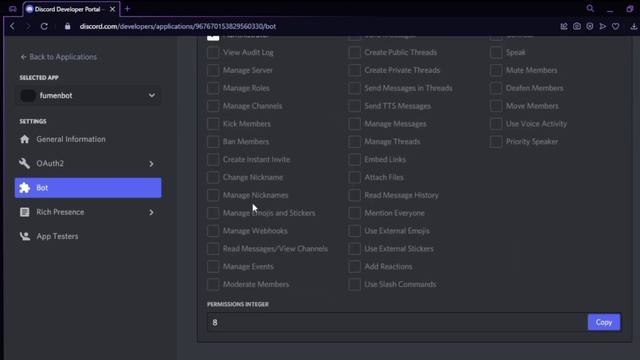Viewport: 640px width, 360px height.
Task: Tick Read Message History checkbox
Action: coord(355,195)
